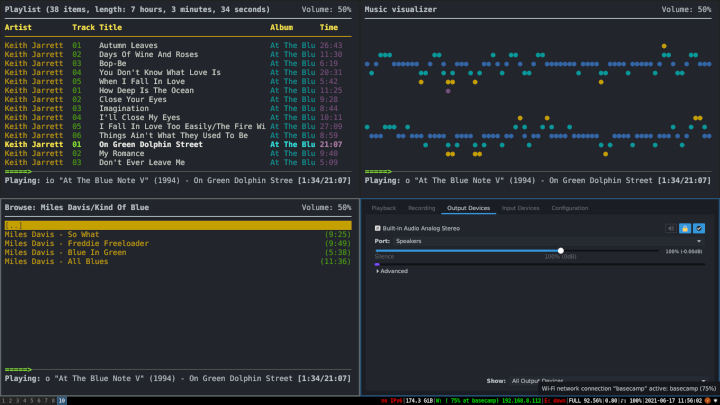Switch to the Recording tab
This screenshot has width=720, height=405.
421,208
